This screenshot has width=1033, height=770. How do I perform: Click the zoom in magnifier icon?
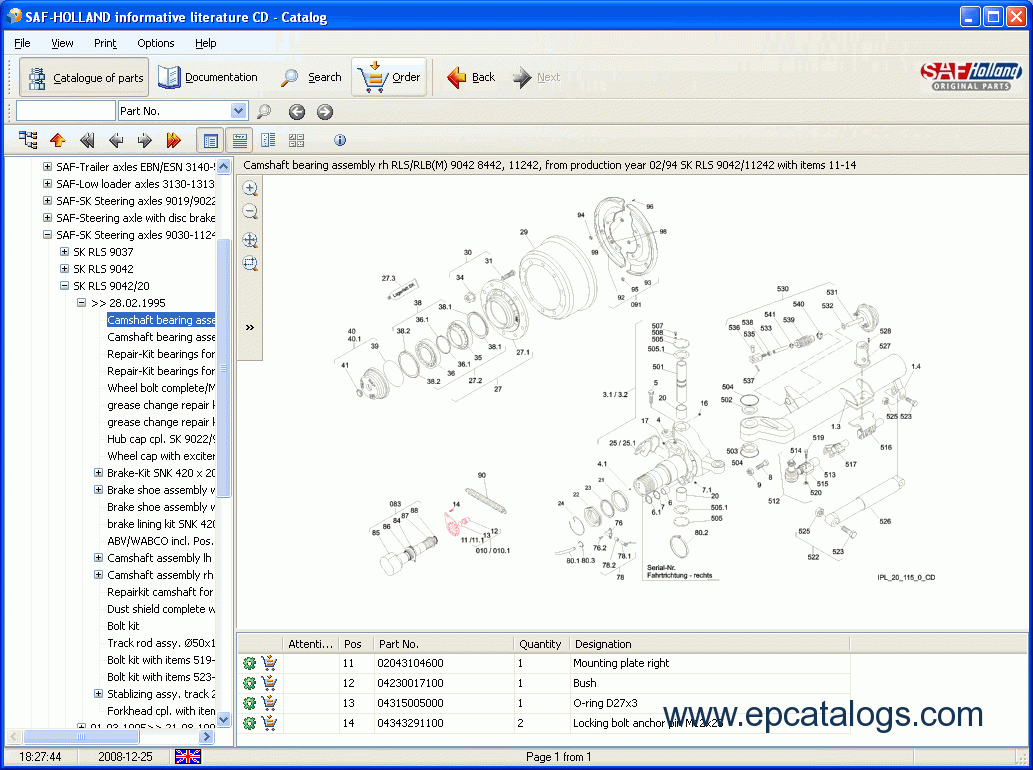(x=250, y=188)
